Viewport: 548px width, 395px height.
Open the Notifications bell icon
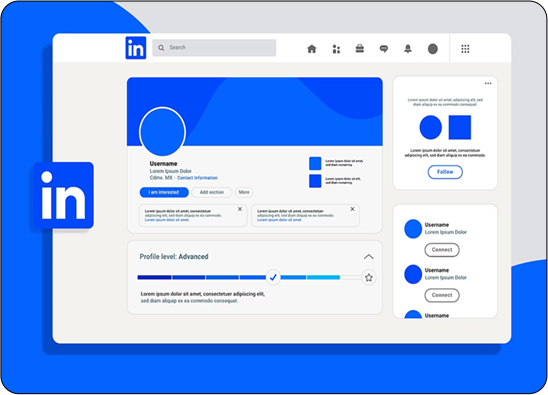click(x=408, y=49)
